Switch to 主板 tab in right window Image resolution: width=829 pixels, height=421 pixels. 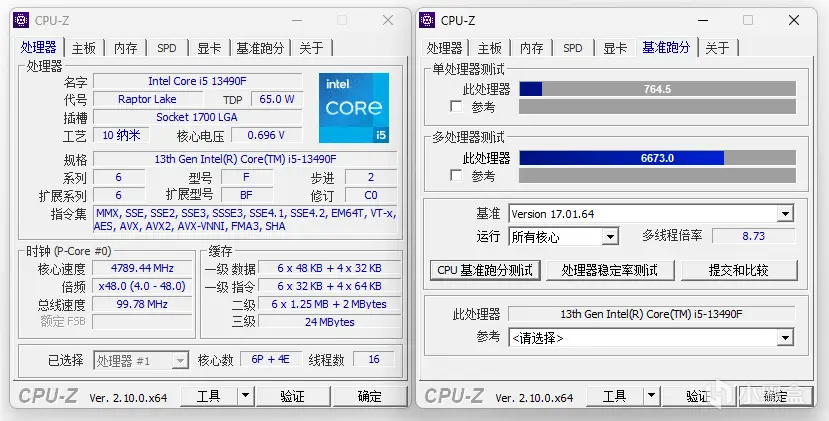tap(490, 48)
